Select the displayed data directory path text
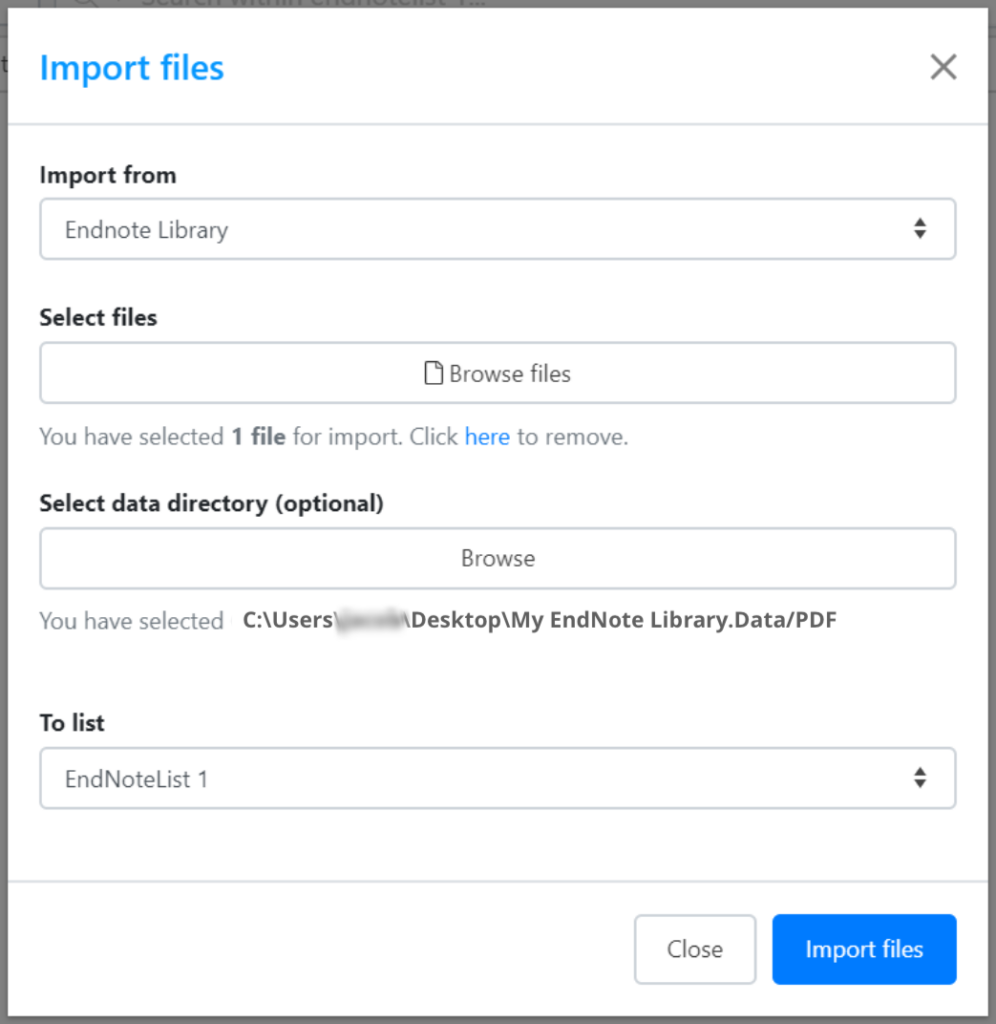 click(x=538, y=620)
